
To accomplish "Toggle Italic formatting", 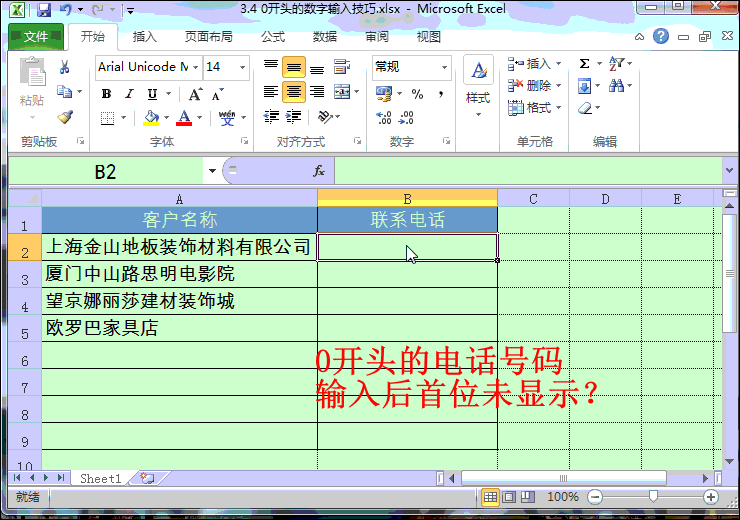I will pyautogui.click(x=129, y=94).
